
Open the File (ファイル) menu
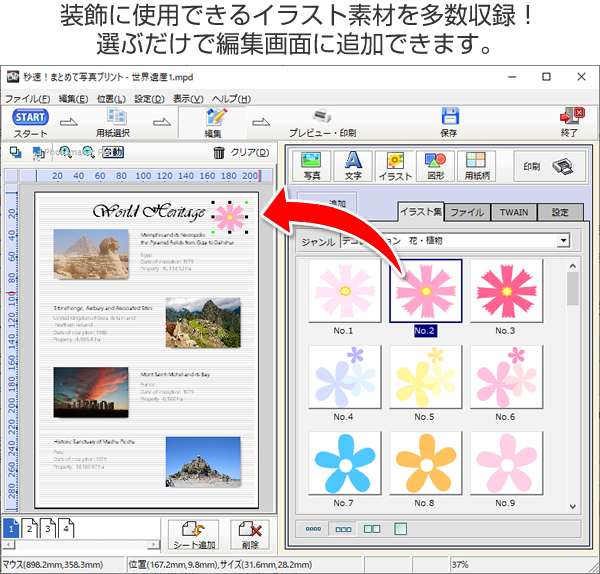[27, 98]
